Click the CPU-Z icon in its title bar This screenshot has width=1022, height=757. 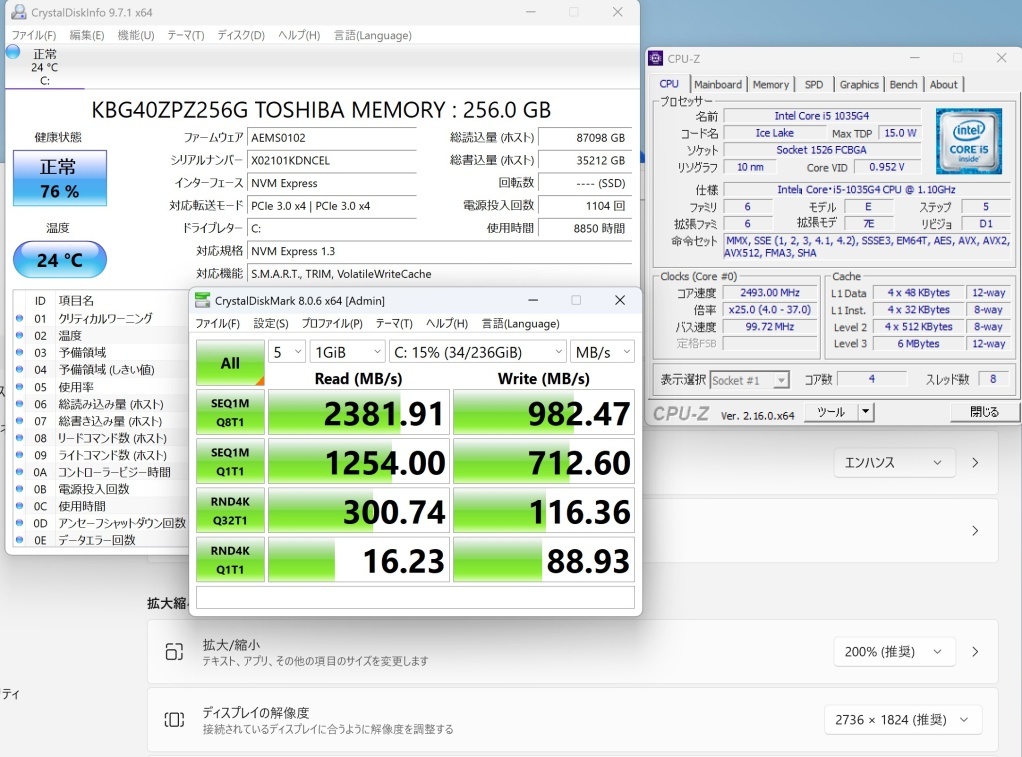point(655,58)
